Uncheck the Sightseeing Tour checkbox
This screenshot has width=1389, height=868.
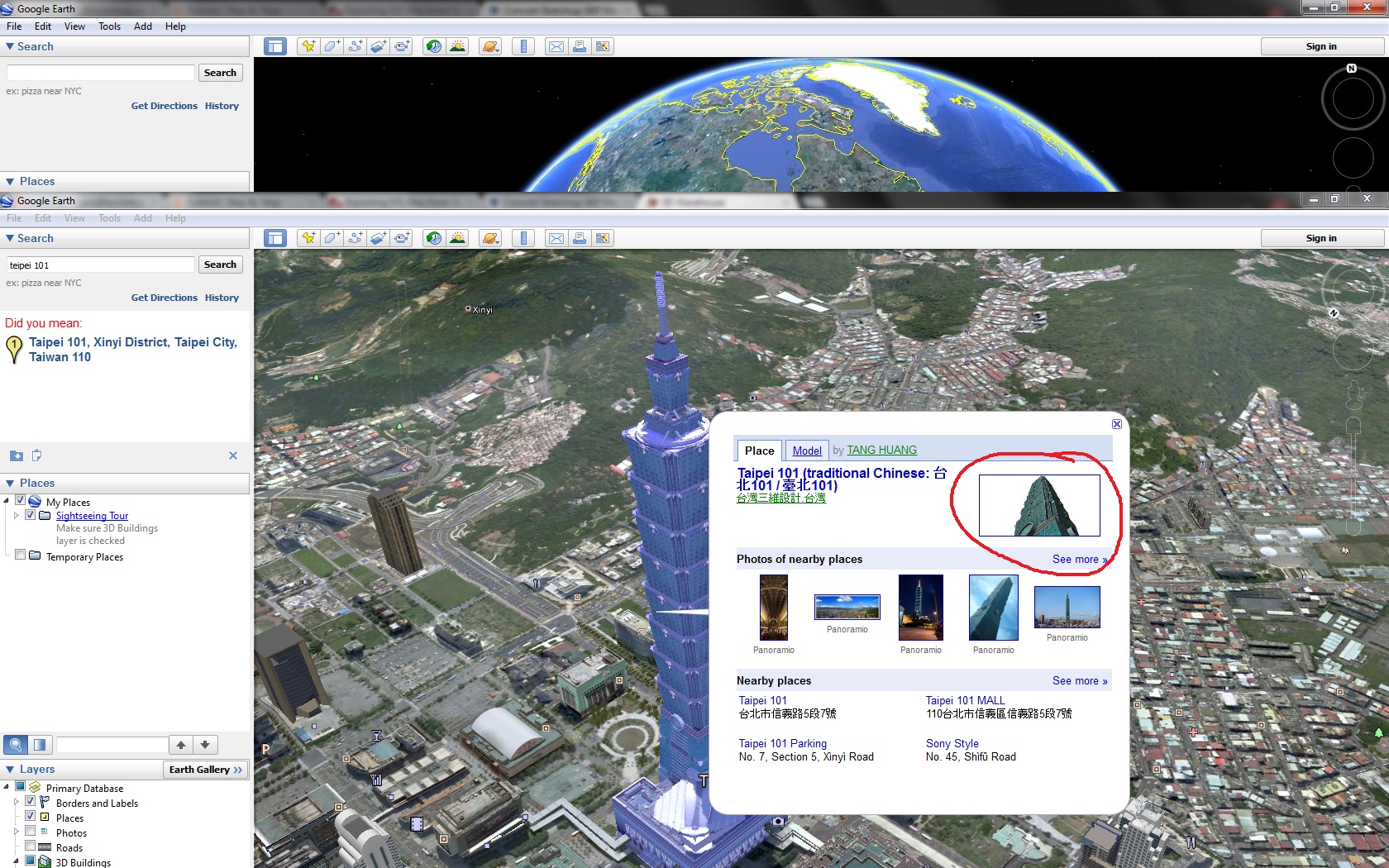coord(31,515)
